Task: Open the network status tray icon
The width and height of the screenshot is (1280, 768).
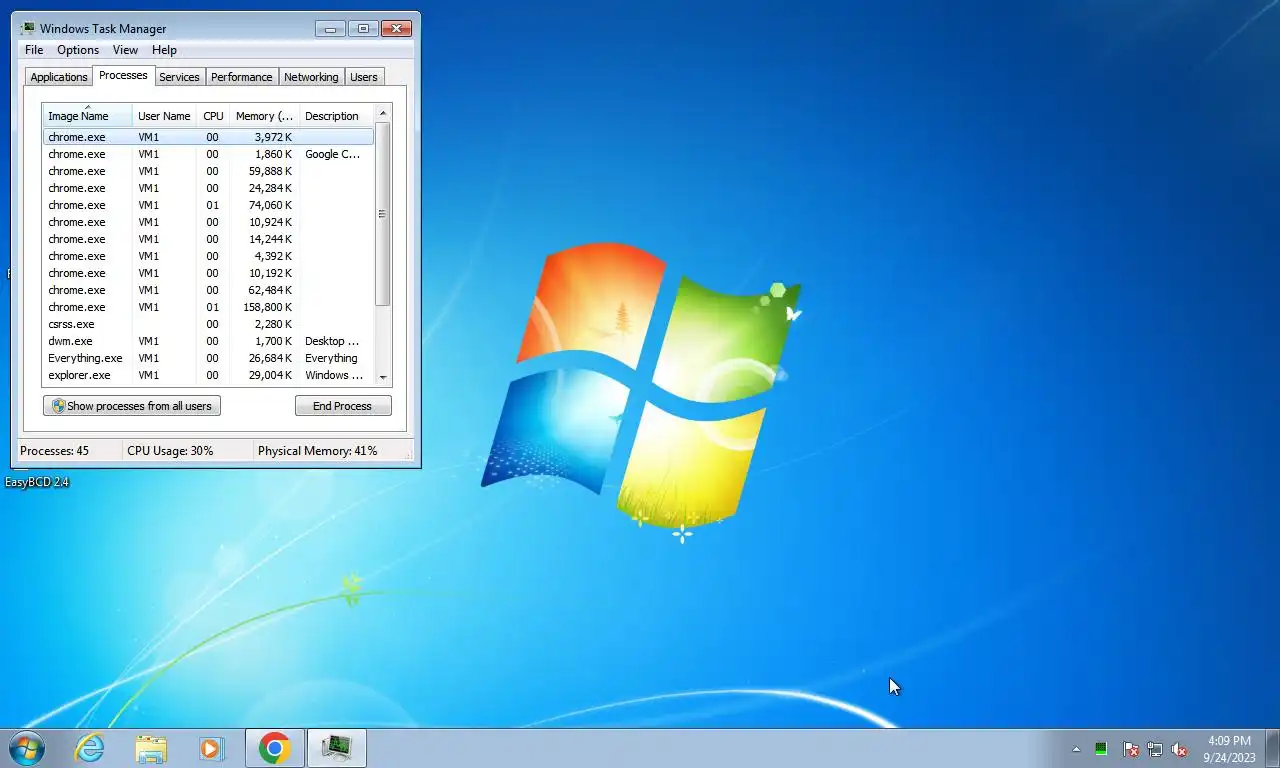Action: (1155, 749)
